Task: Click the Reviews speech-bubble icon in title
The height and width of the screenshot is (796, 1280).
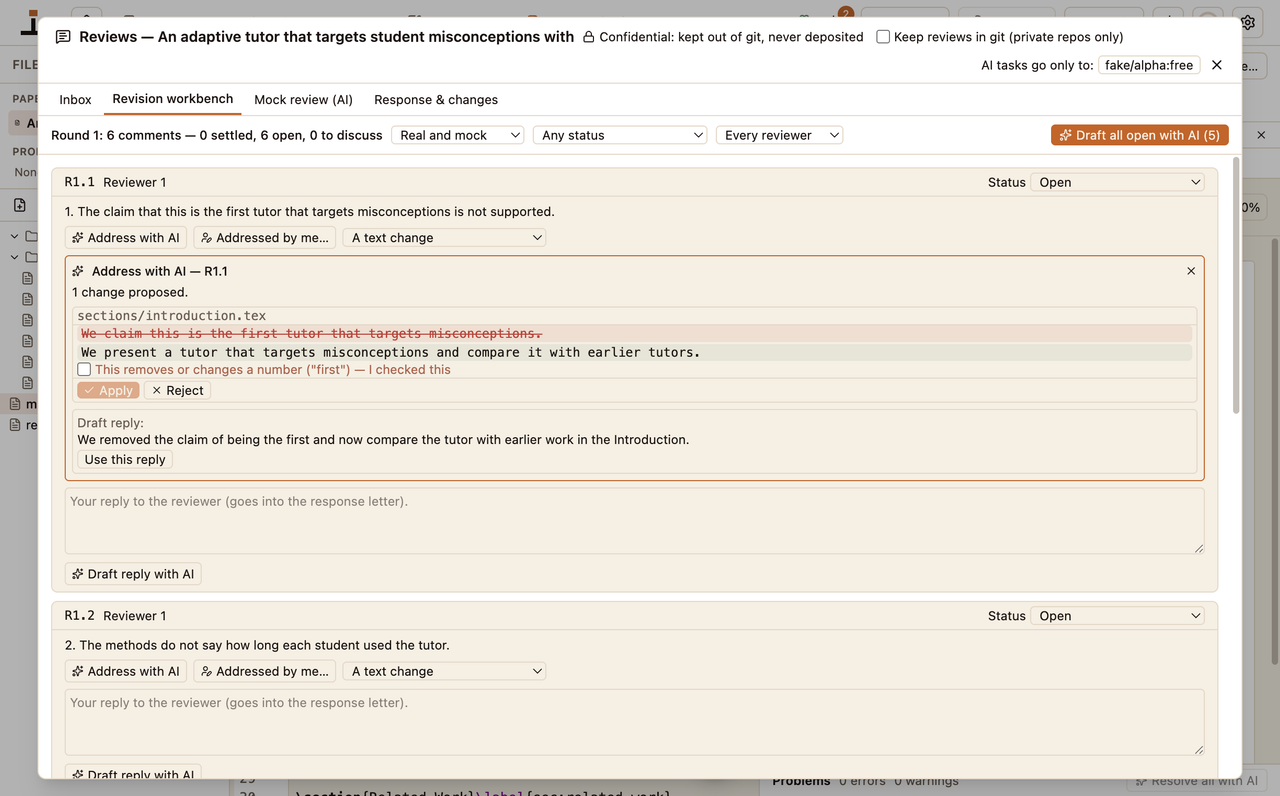Action: (63, 37)
